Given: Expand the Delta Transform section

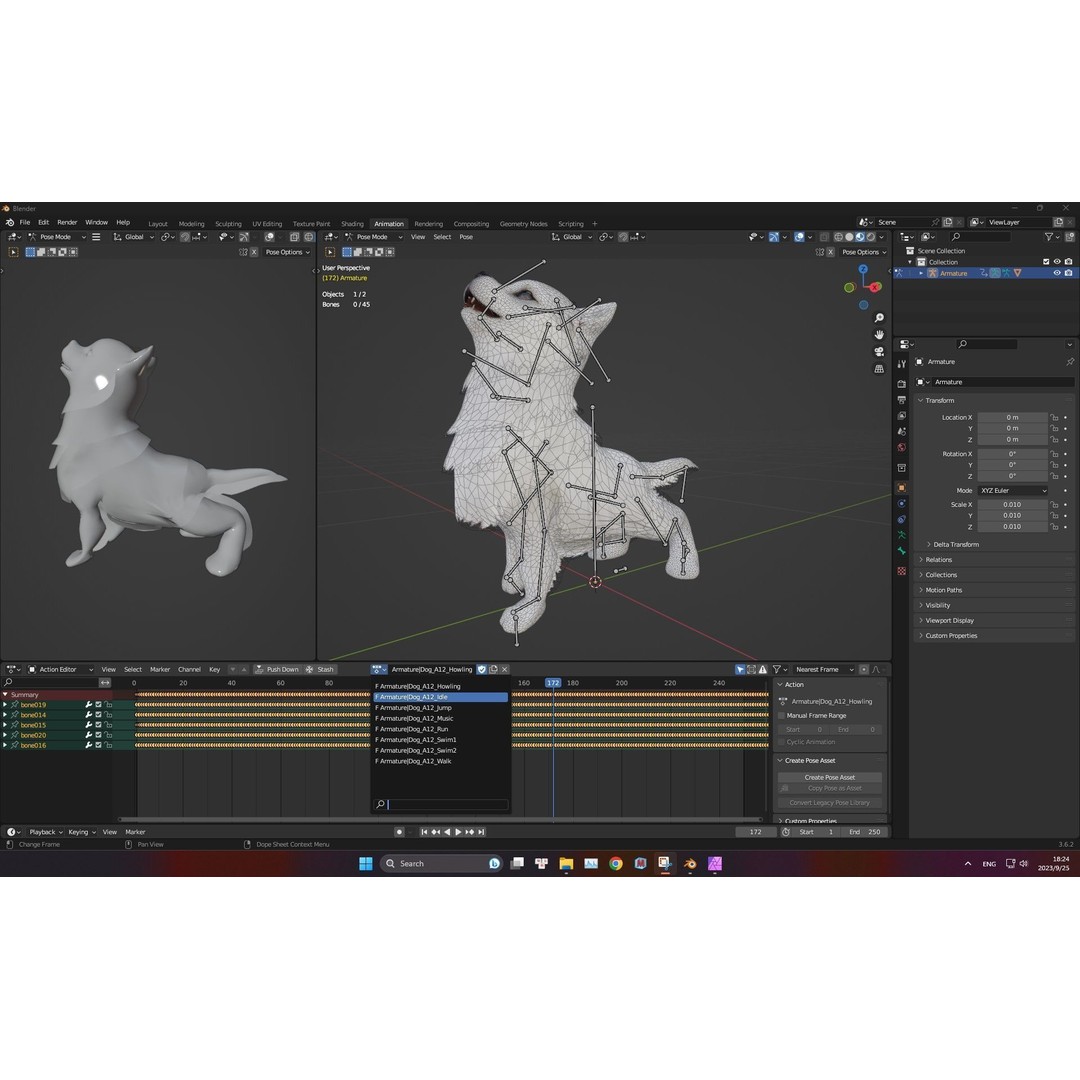Looking at the screenshot, I should (955, 545).
